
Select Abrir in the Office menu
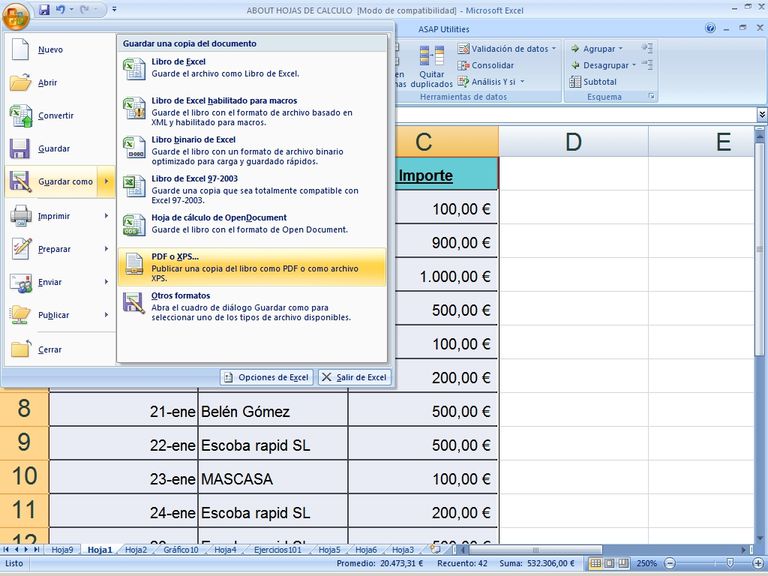pos(60,82)
